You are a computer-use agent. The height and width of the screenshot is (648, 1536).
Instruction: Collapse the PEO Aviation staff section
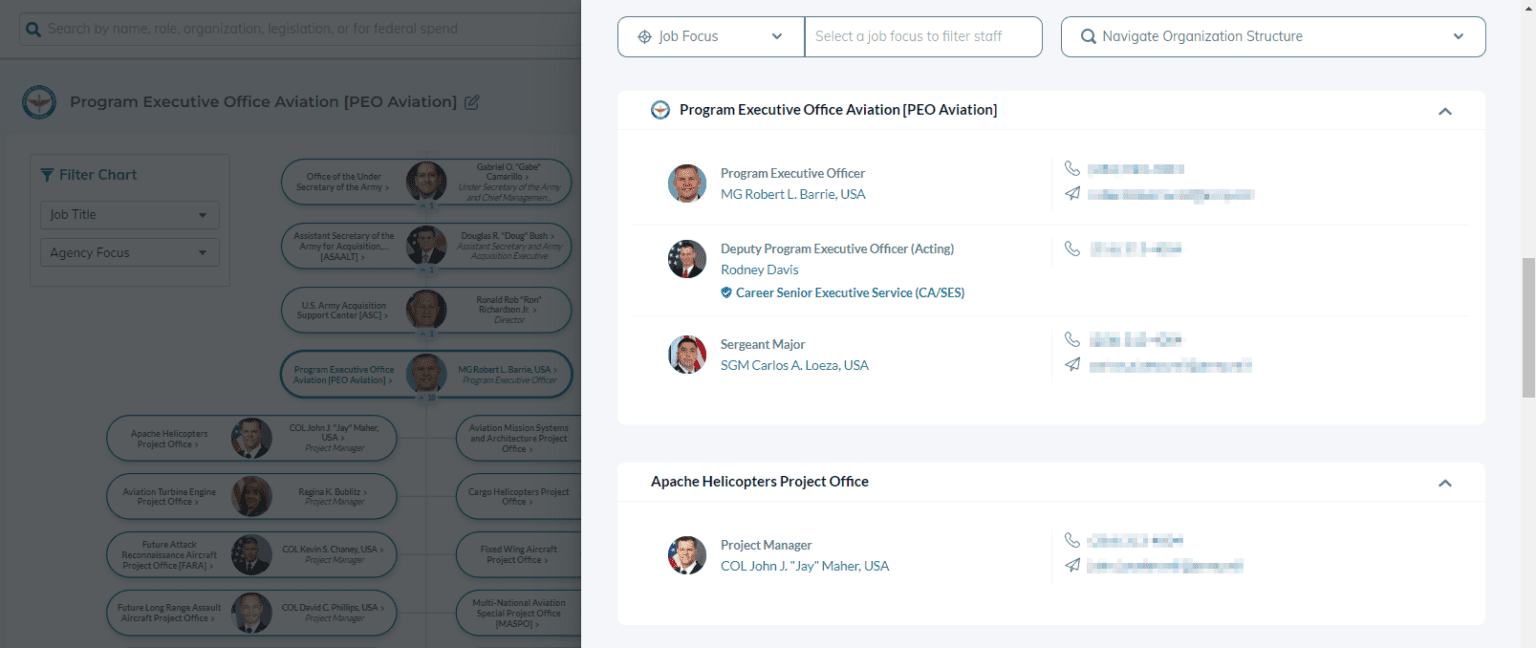pyautogui.click(x=1444, y=112)
